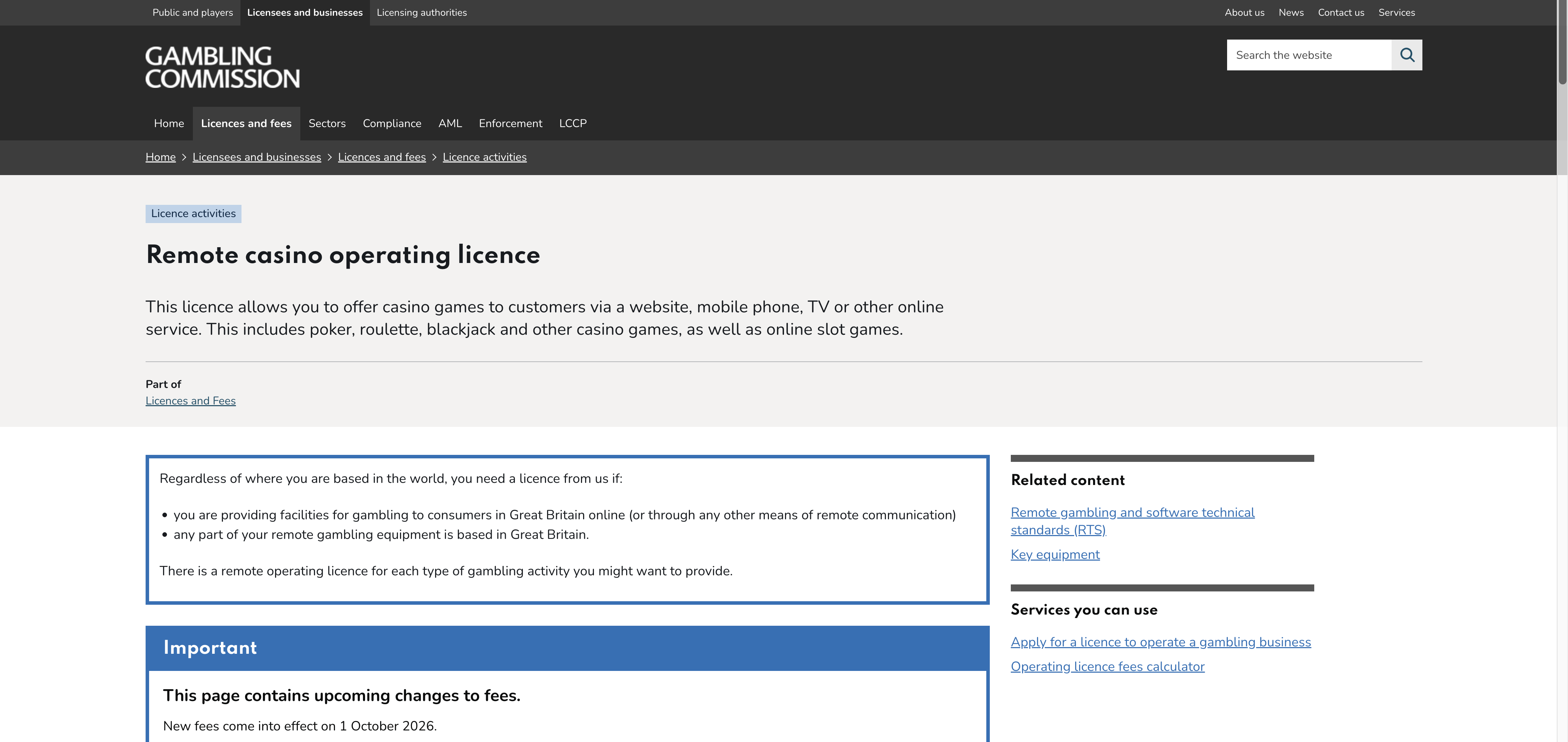Open Licences and Fees collection link

190,401
